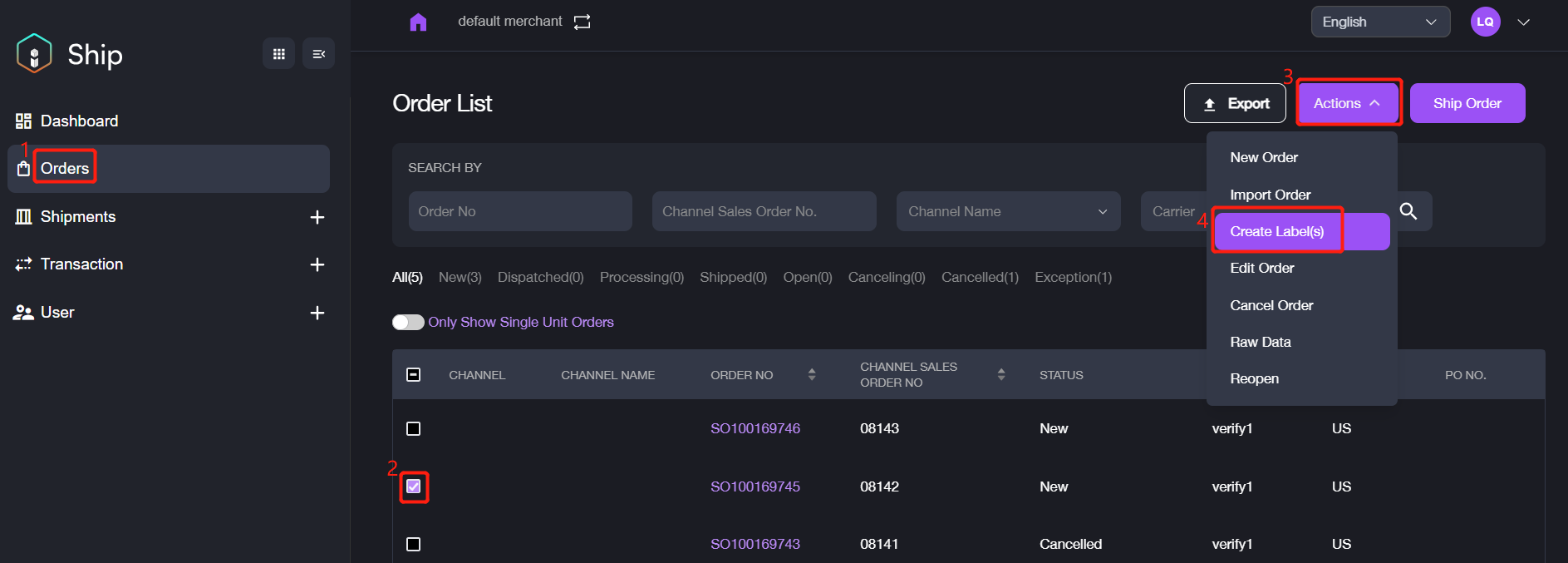Click the purple home icon
The height and width of the screenshot is (563, 1568).
tap(418, 22)
